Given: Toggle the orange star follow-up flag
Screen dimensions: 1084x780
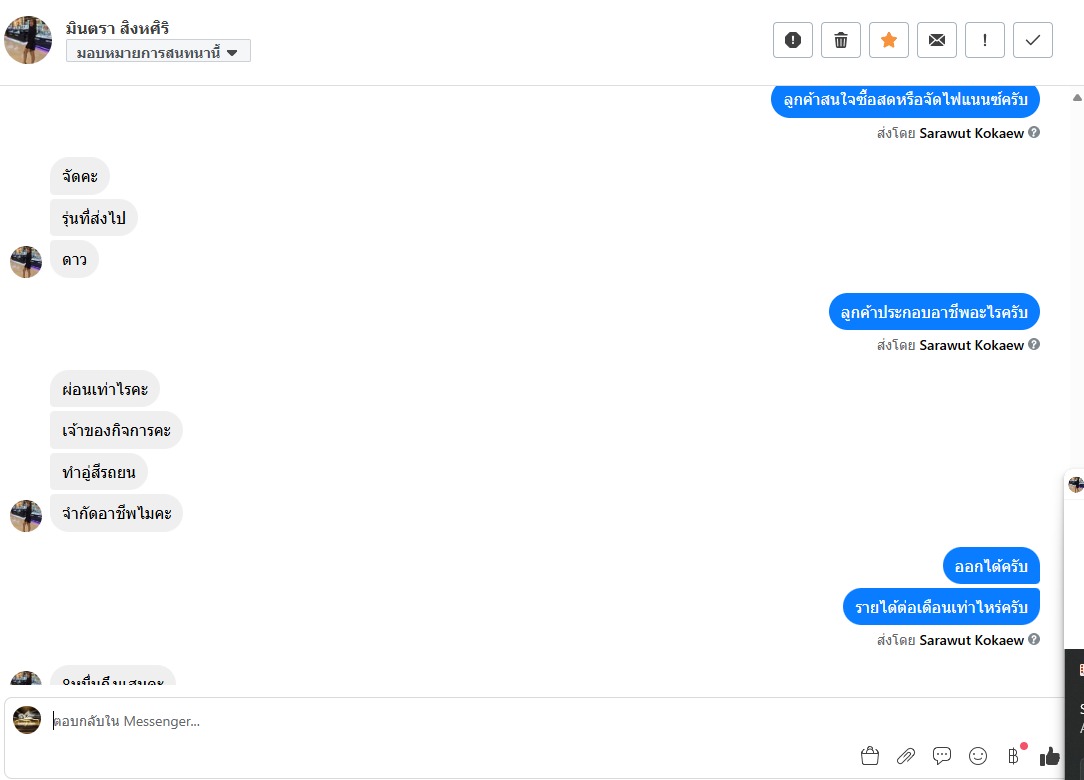Looking at the screenshot, I should 889,40.
